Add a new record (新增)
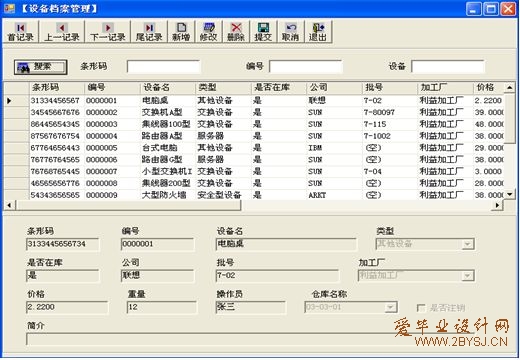 [181, 32]
